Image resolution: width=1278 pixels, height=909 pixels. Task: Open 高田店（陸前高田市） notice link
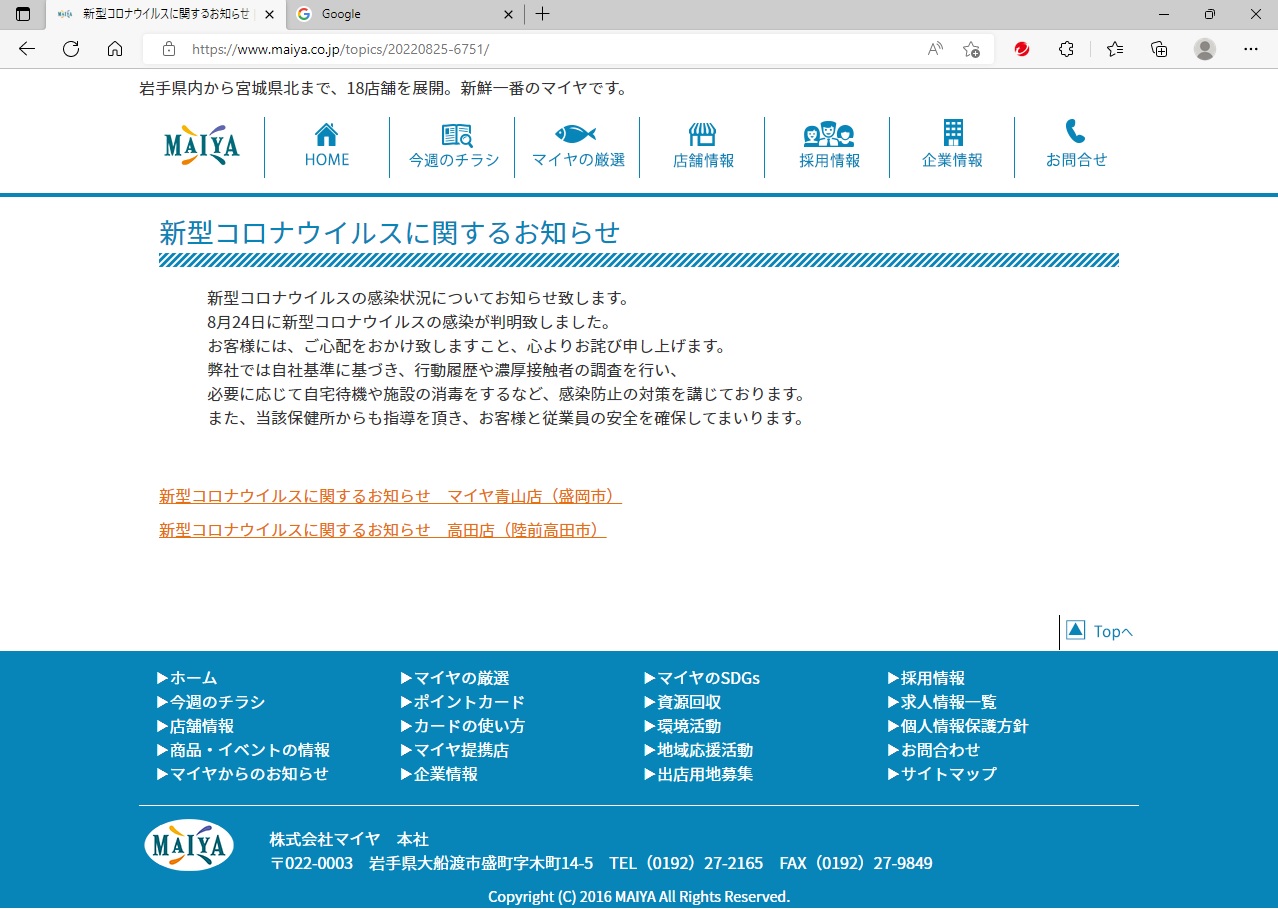tap(382, 531)
